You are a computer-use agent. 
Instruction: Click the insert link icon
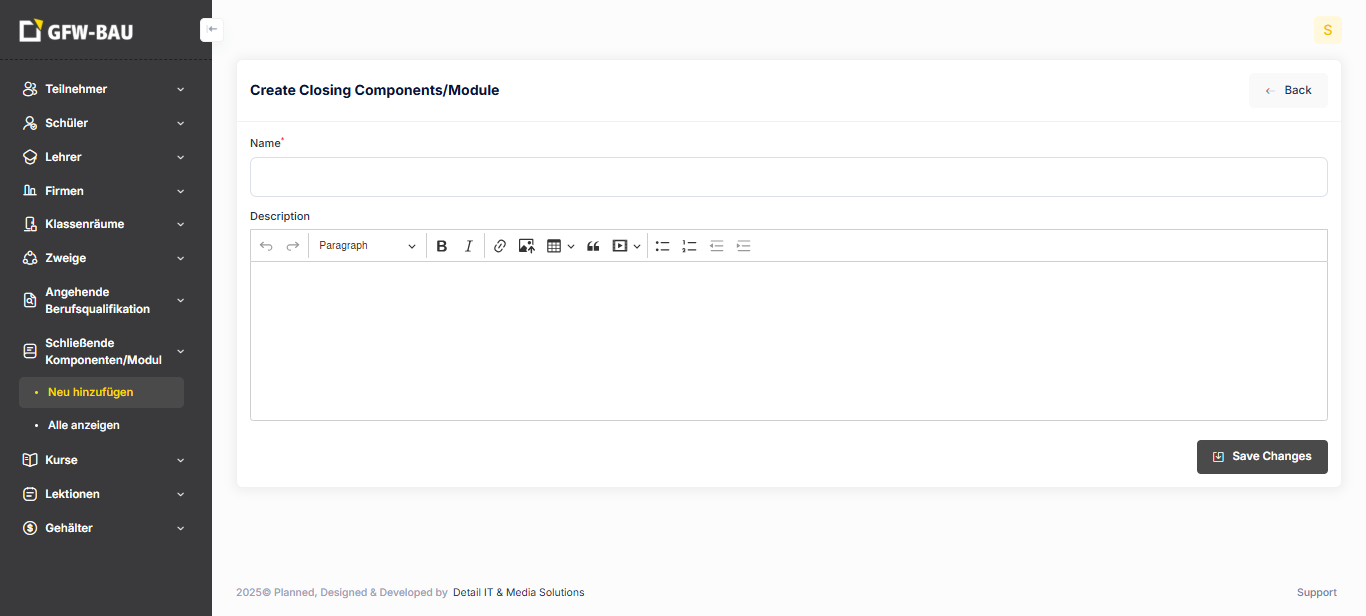(x=500, y=246)
